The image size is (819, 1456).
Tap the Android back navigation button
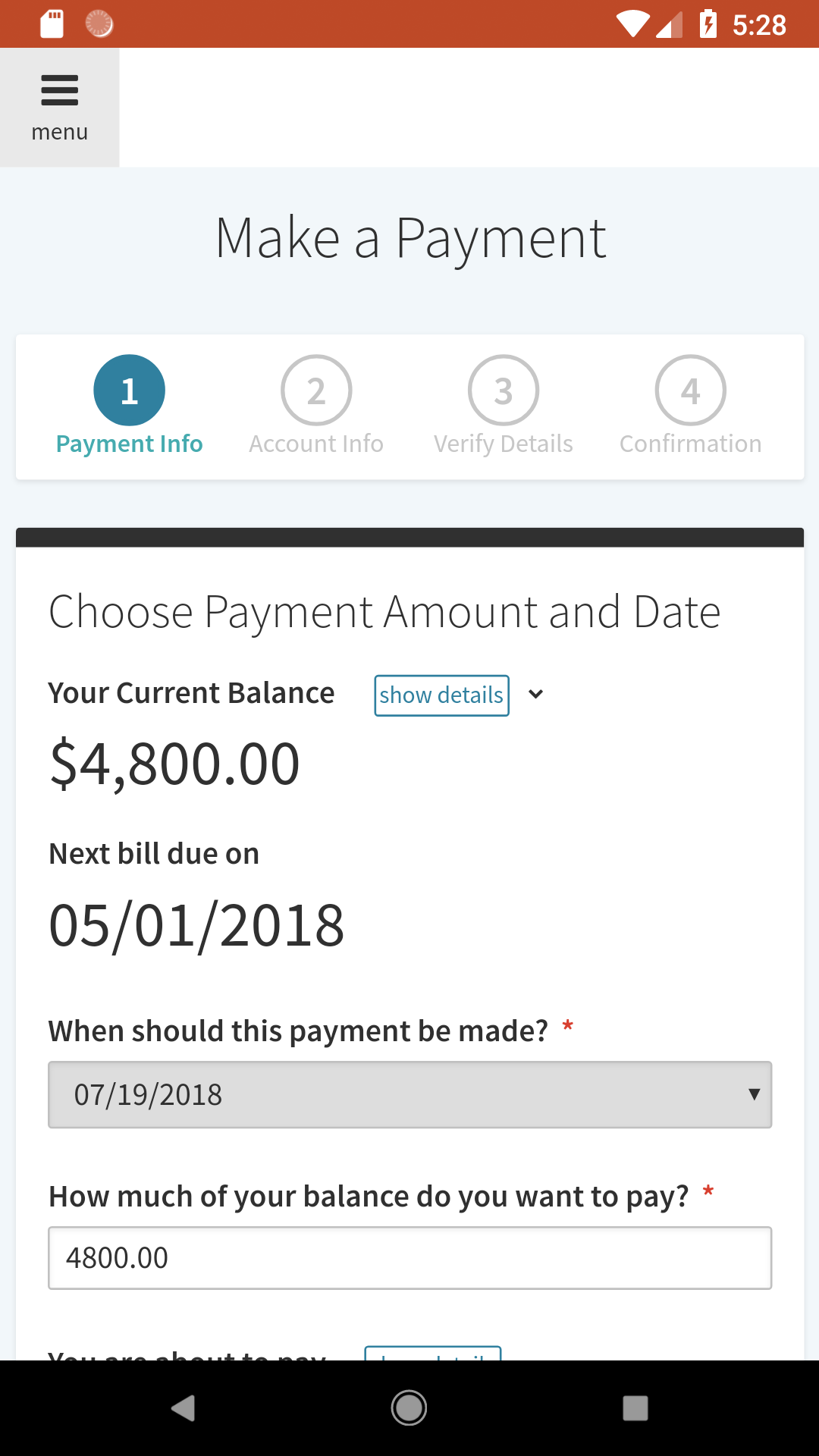pos(183,1408)
